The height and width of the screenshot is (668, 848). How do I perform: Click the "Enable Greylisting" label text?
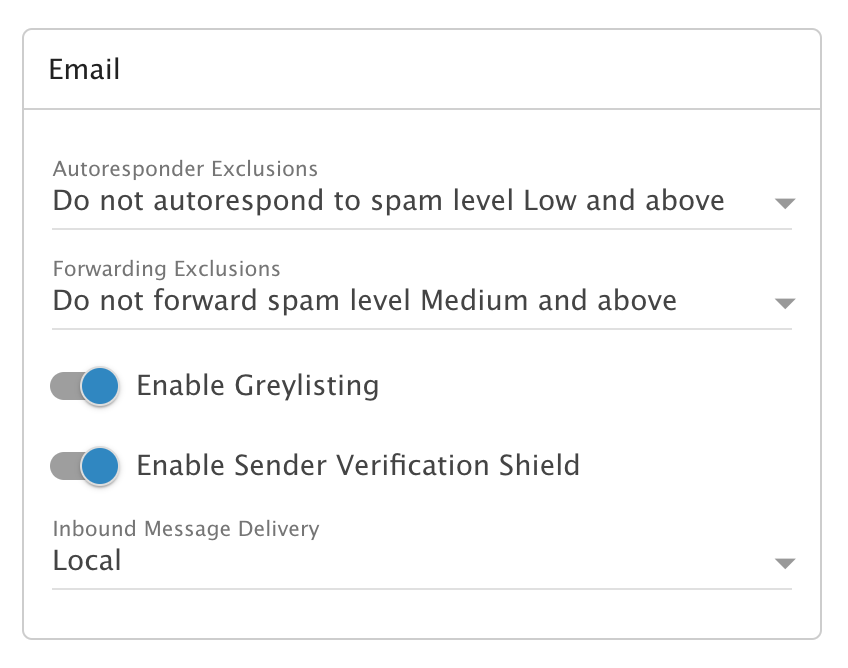click(x=257, y=386)
